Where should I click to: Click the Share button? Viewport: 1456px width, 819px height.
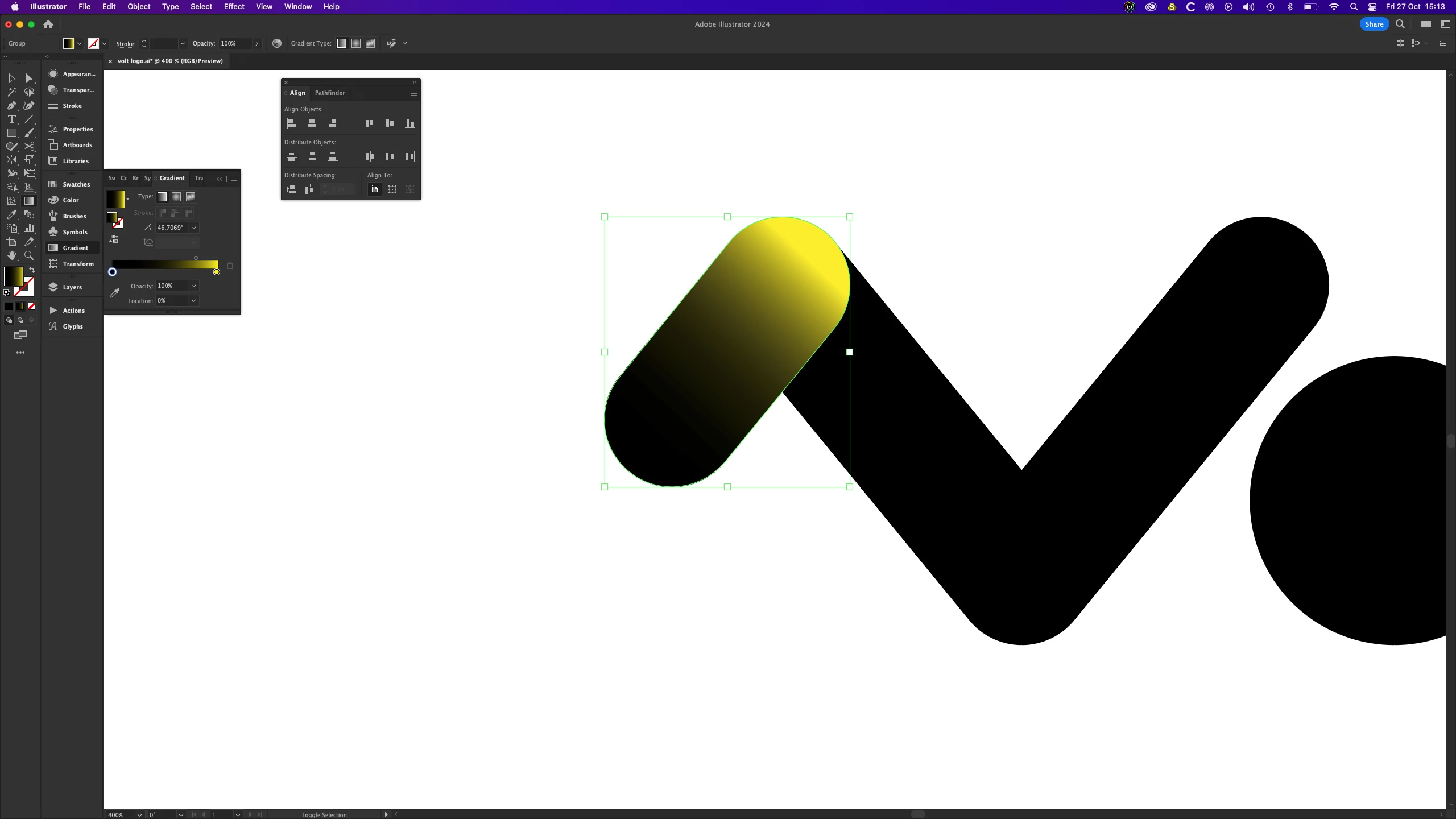(x=1374, y=24)
